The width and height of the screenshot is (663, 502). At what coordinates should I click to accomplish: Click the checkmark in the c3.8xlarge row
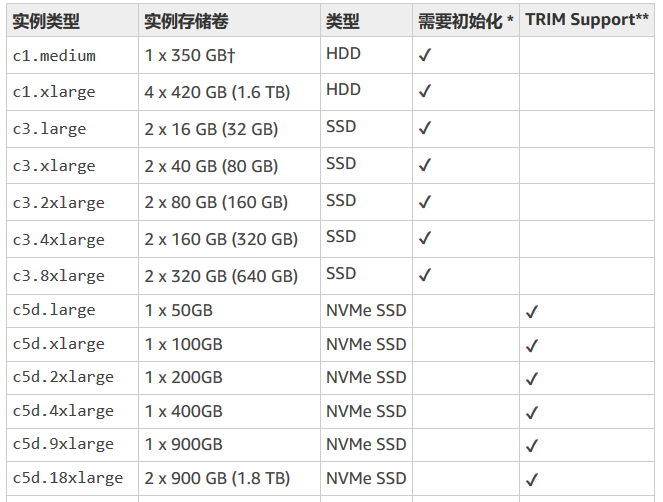425,274
